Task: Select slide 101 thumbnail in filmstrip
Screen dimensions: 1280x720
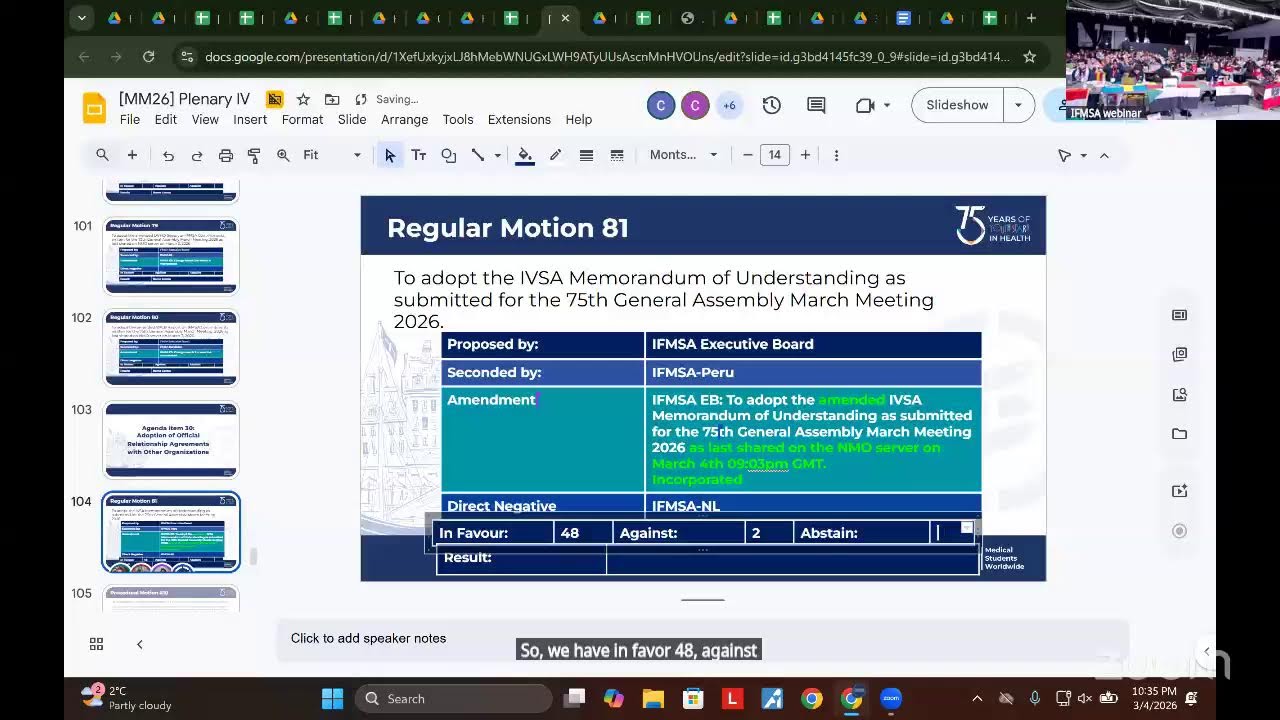Action: [171, 256]
